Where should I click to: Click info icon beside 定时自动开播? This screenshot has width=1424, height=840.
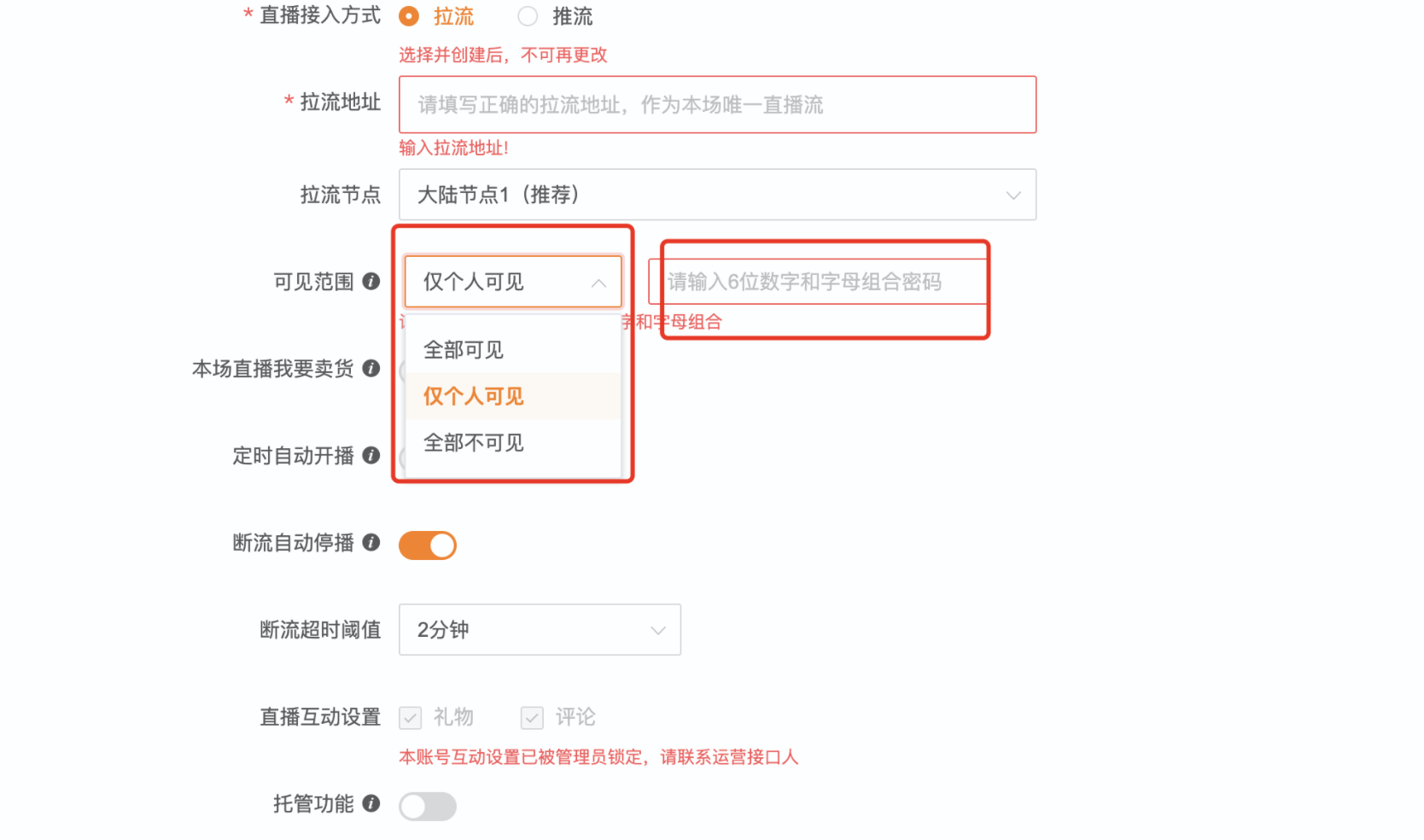(x=371, y=455)
